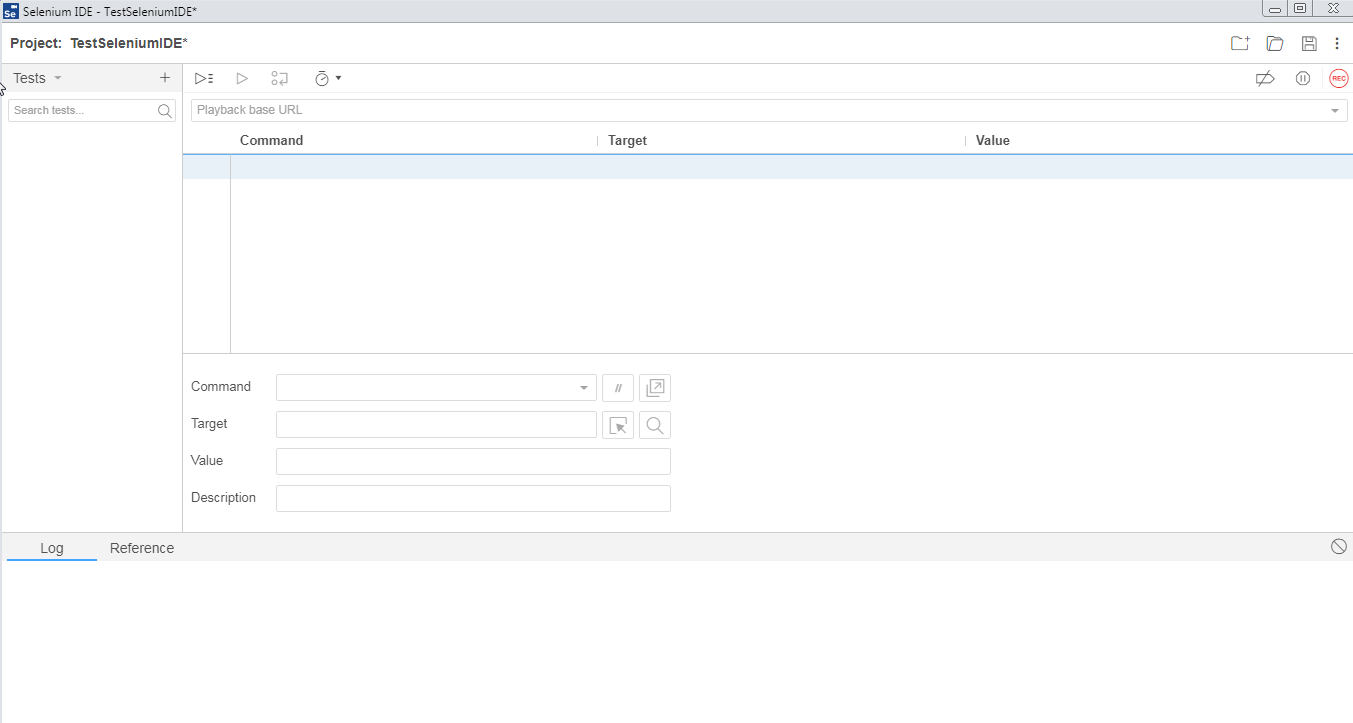Click Run all tests icon
Screen dimensions: 1353x723
click(x=204, y=78)
